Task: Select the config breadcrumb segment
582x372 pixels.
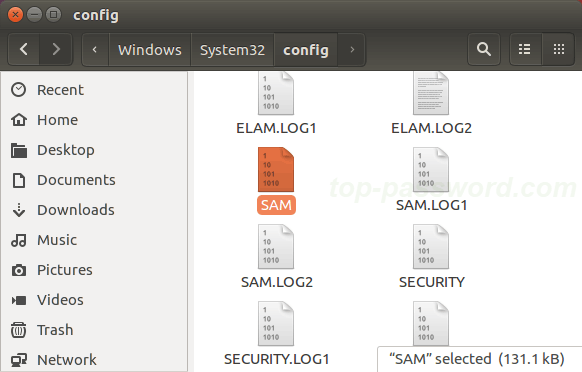Action: tap(306, 49)
